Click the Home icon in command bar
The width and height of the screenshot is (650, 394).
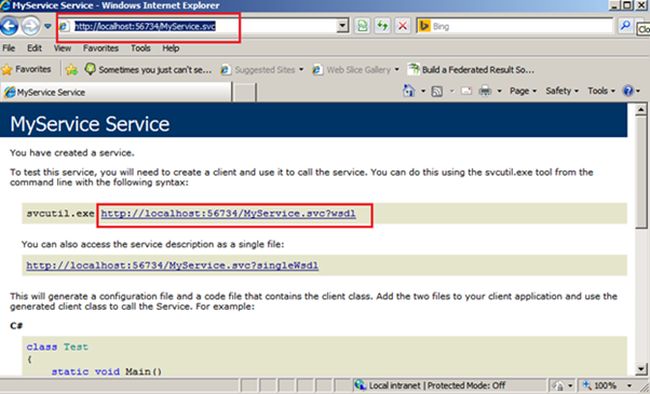(409, 91)
